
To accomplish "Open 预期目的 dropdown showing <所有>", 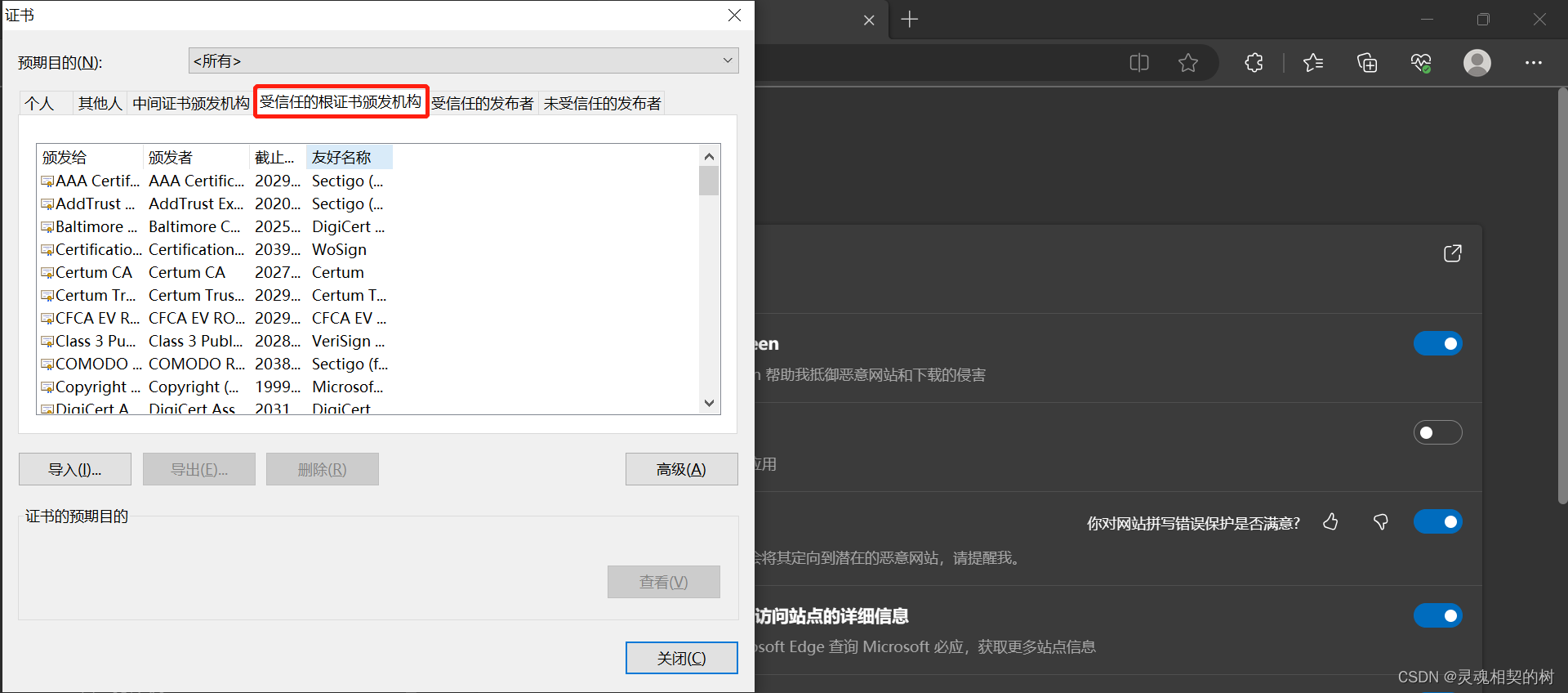I will click(x=464, y=60).
